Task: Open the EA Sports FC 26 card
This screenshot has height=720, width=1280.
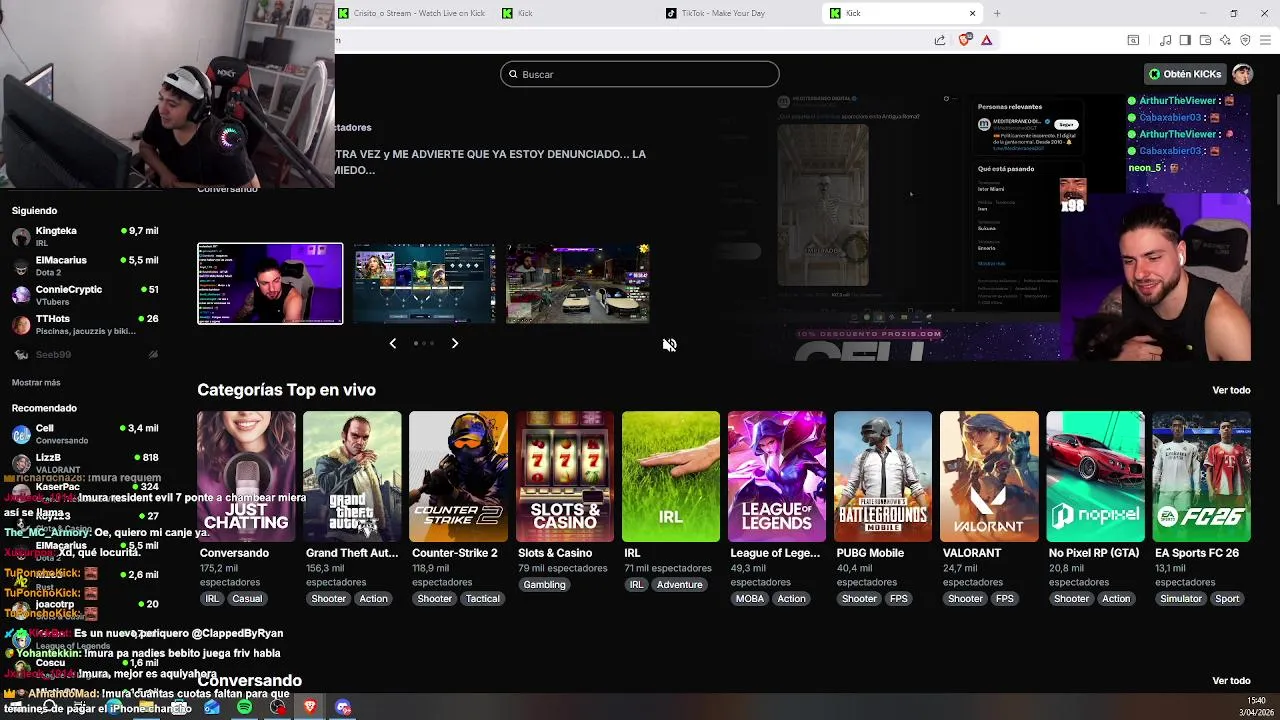Action: [x=1201, y=476]
